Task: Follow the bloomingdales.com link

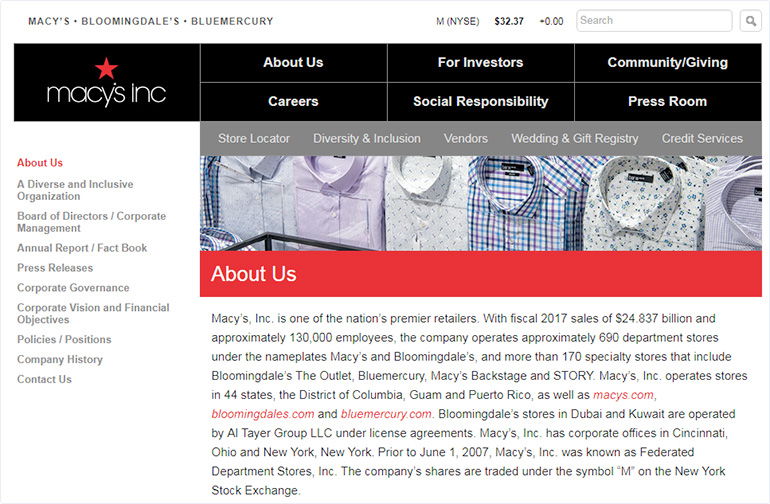Action: tap(263, 414)
